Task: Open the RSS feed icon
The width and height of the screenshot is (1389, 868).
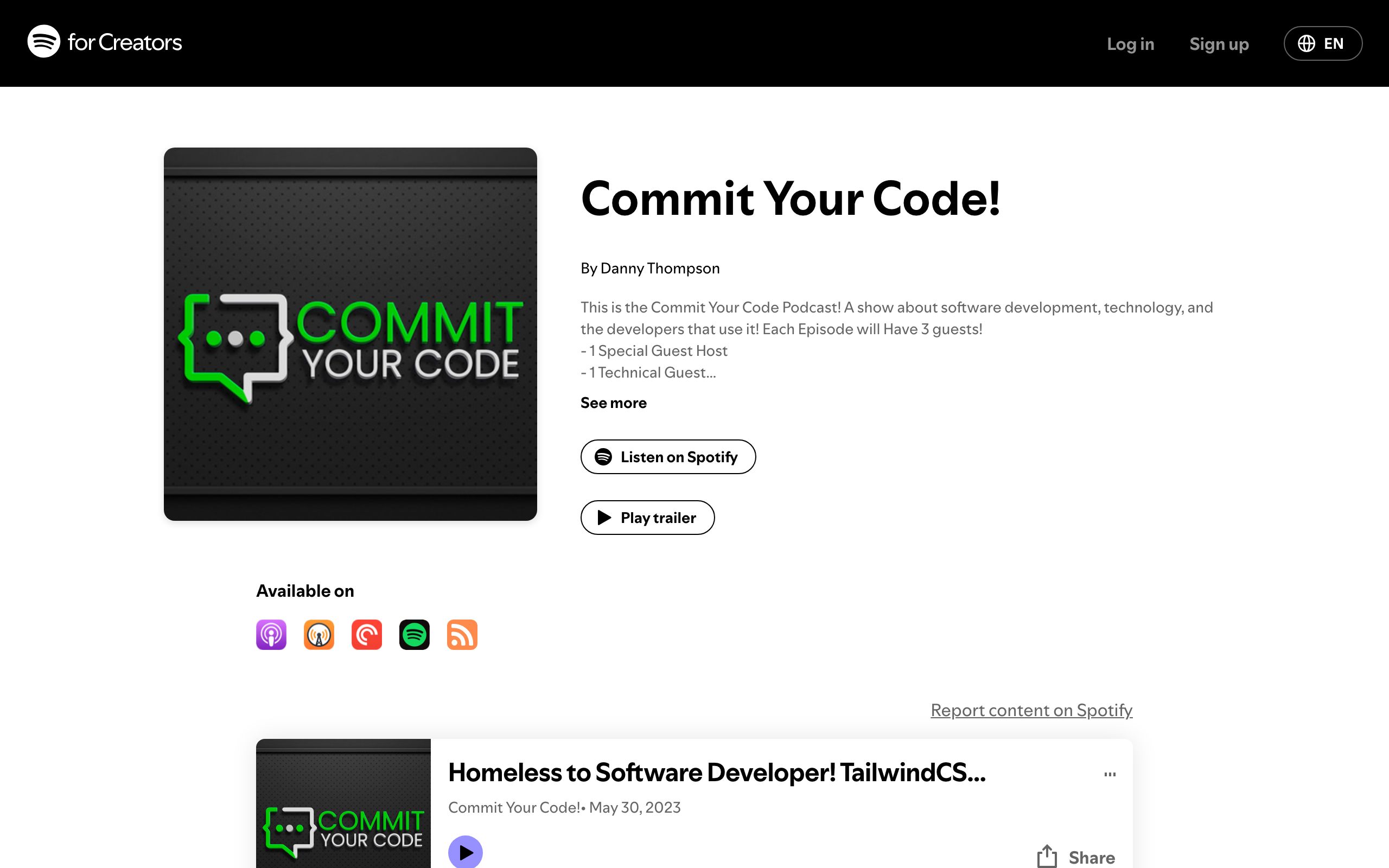Action: (x=462, y=634)
